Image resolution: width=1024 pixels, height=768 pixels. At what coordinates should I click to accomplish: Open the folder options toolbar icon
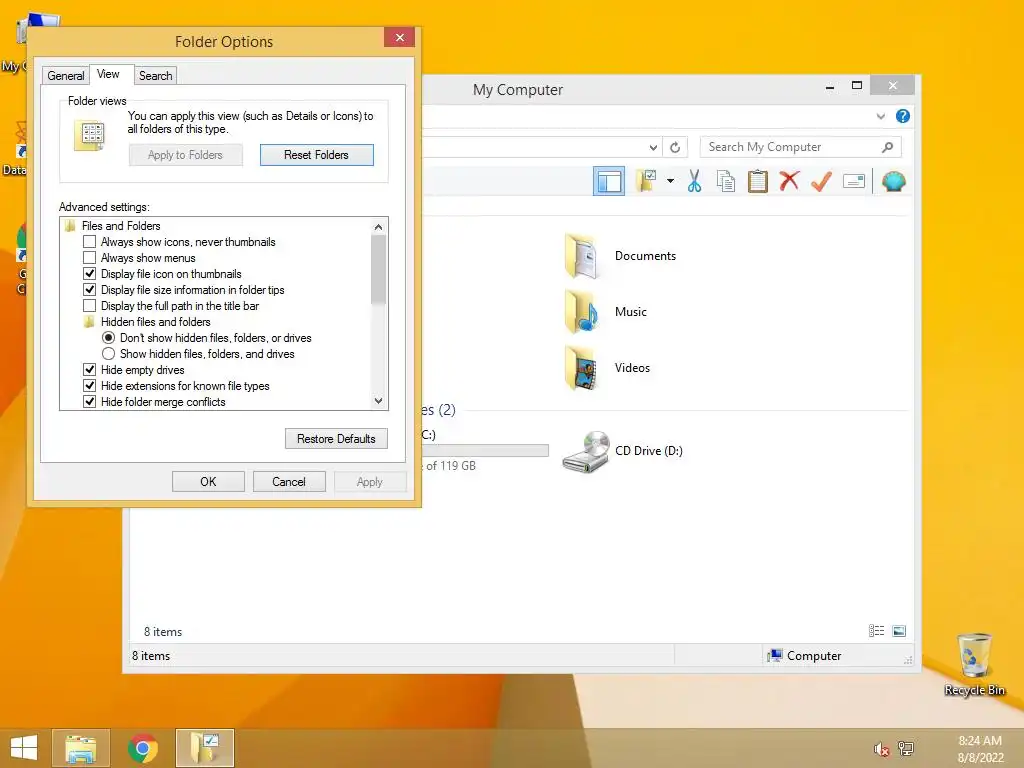click(647, 181)
